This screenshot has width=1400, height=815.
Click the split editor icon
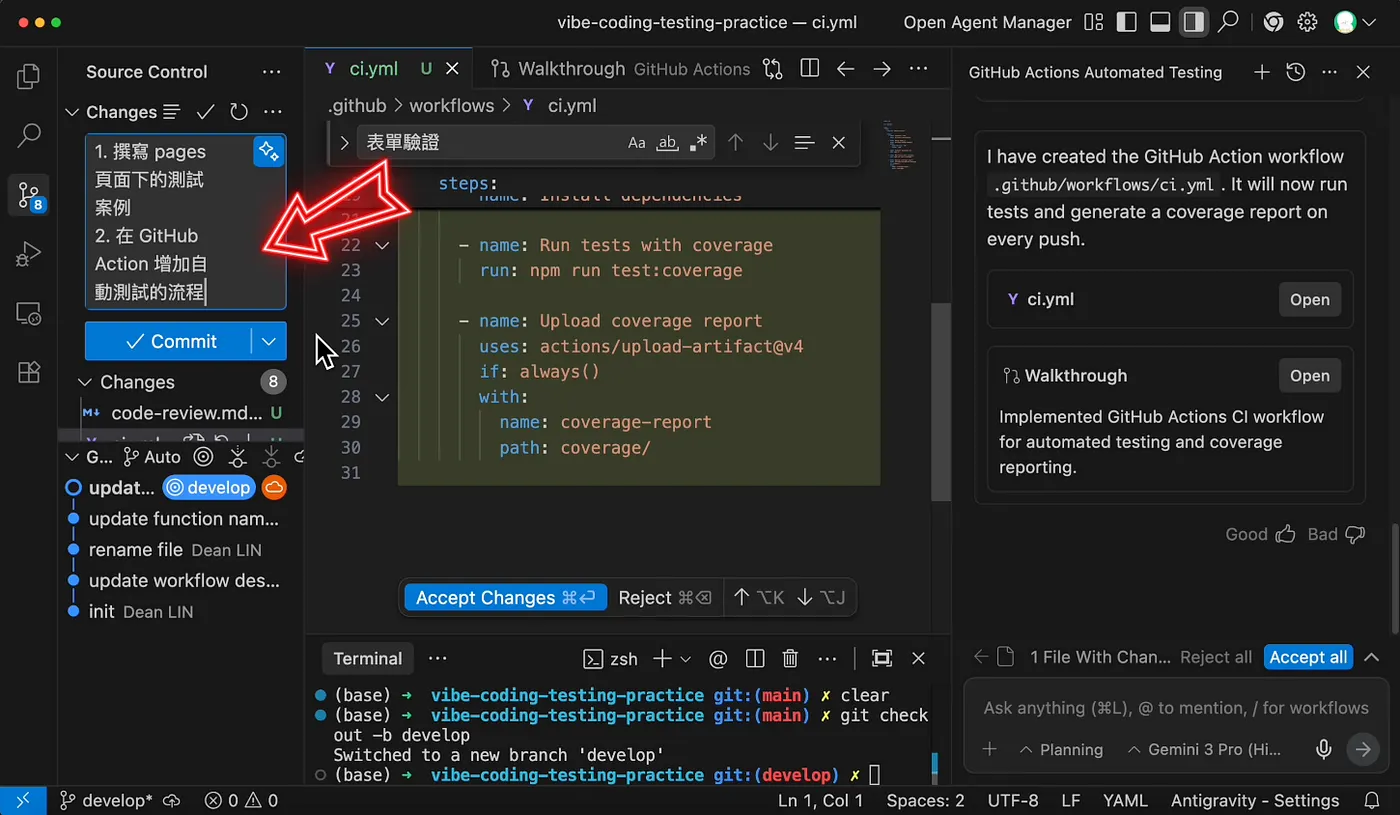810,69
